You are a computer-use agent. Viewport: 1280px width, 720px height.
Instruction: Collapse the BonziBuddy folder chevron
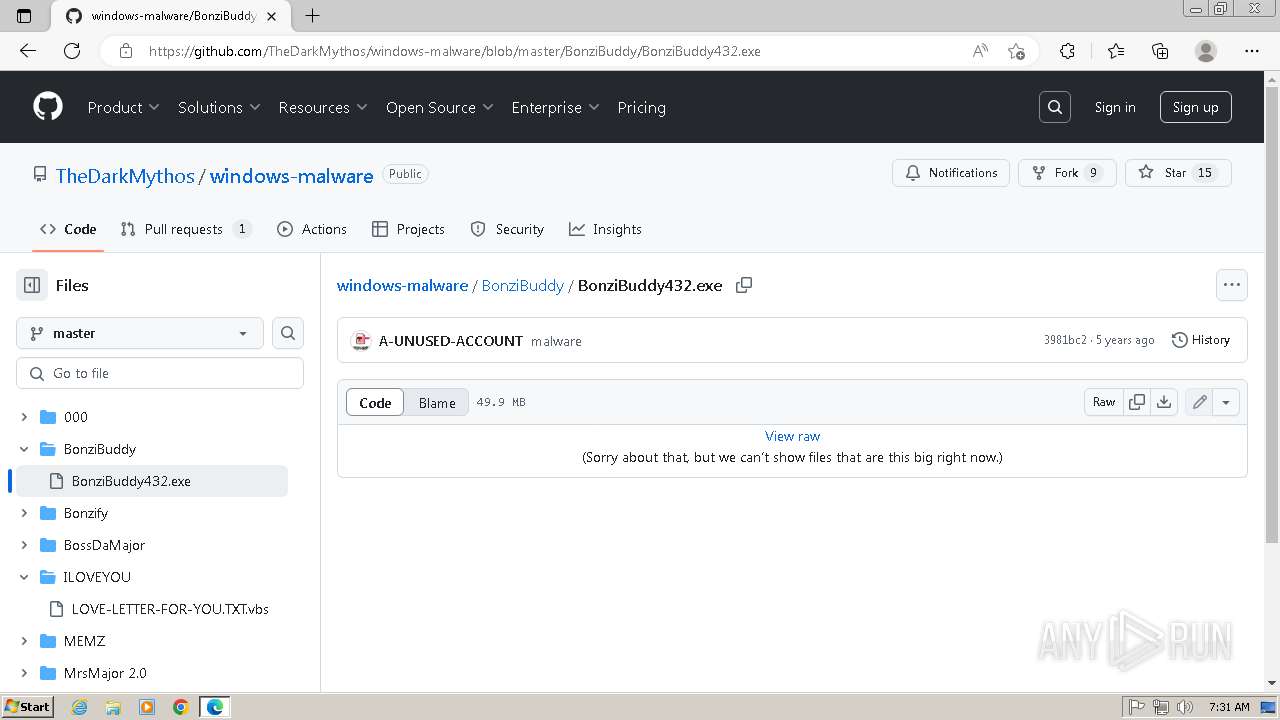pyautogui.click(x=24, y=449)
